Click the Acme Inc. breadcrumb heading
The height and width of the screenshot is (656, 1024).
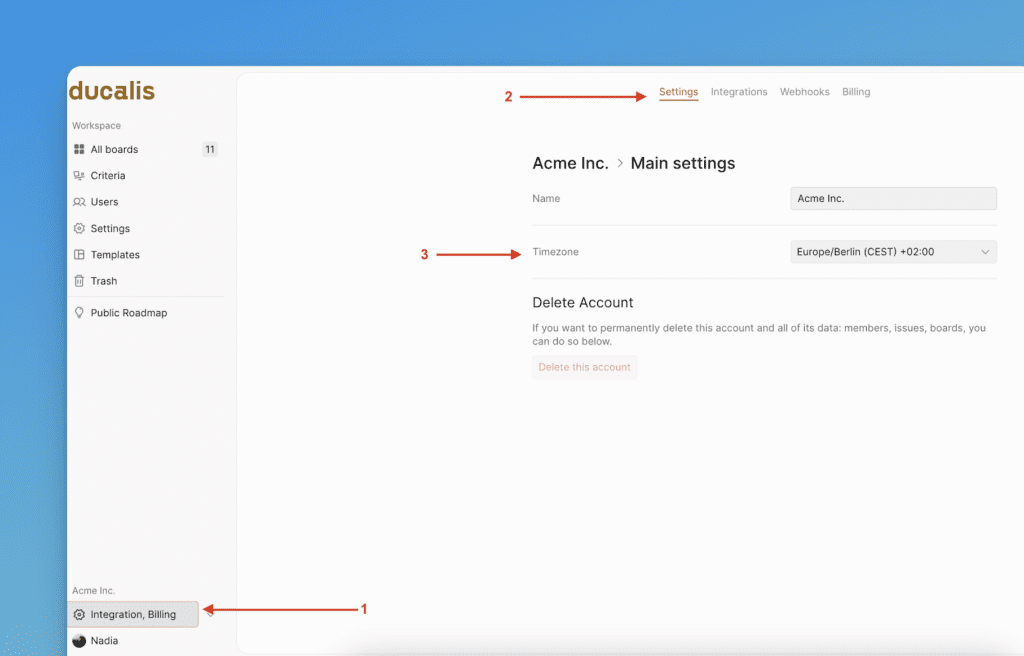pyautogui.click(x=570, y=163)
